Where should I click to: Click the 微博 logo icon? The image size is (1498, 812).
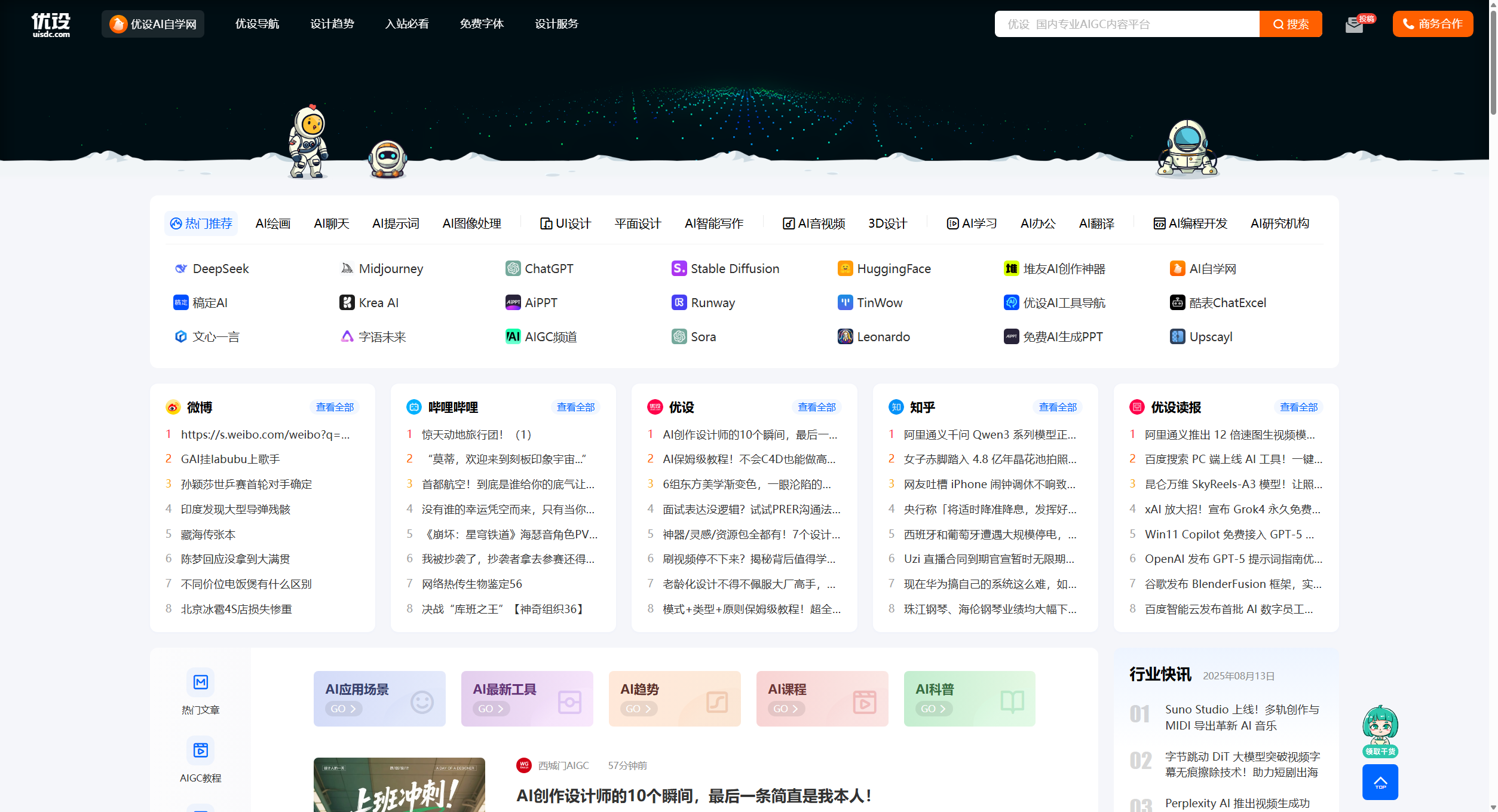click(173, 407)
